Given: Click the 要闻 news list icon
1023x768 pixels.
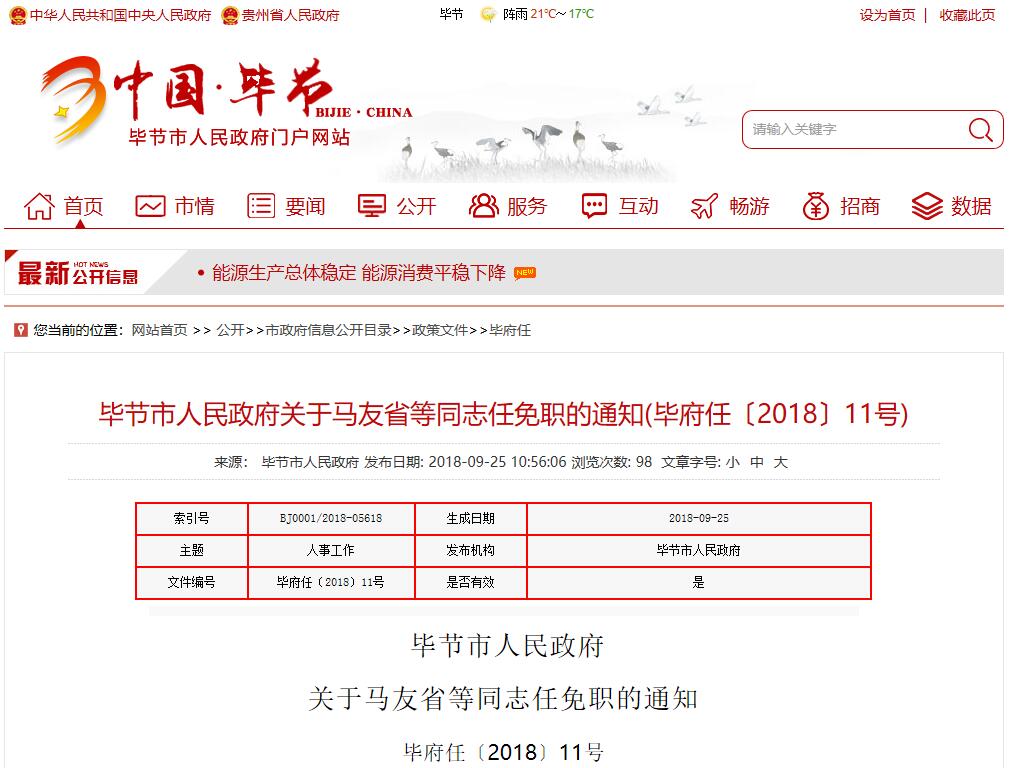Looking at the screenshot, I should click(261, 207).
